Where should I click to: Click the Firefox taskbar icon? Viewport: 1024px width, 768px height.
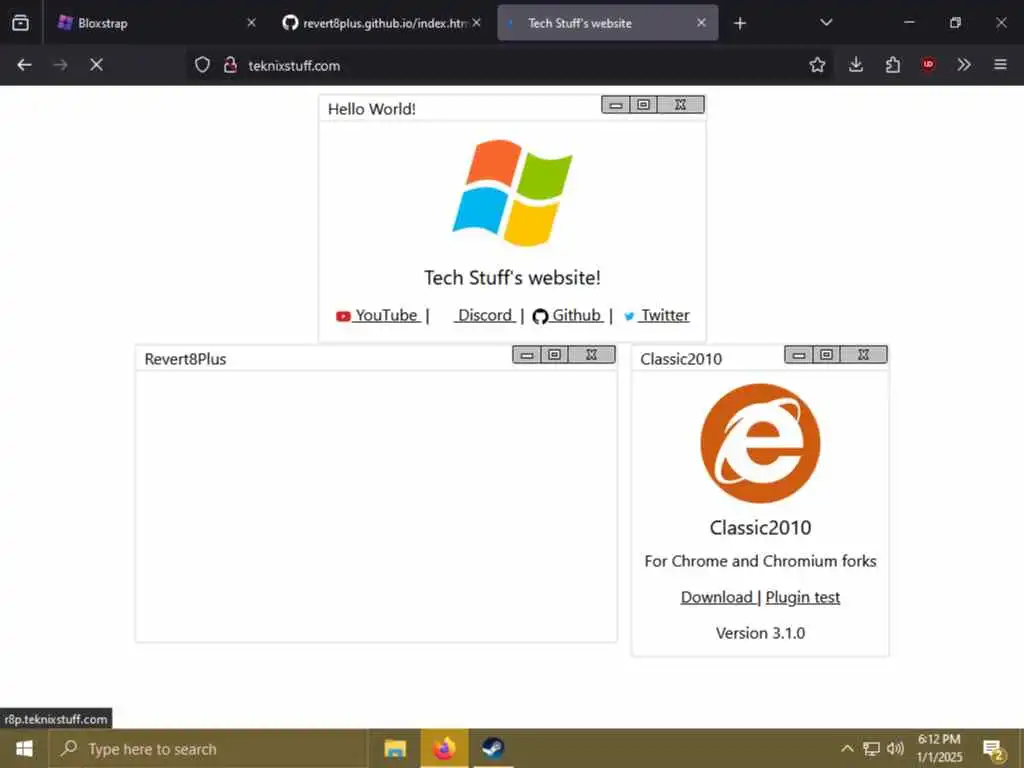[x=444, y=748]
